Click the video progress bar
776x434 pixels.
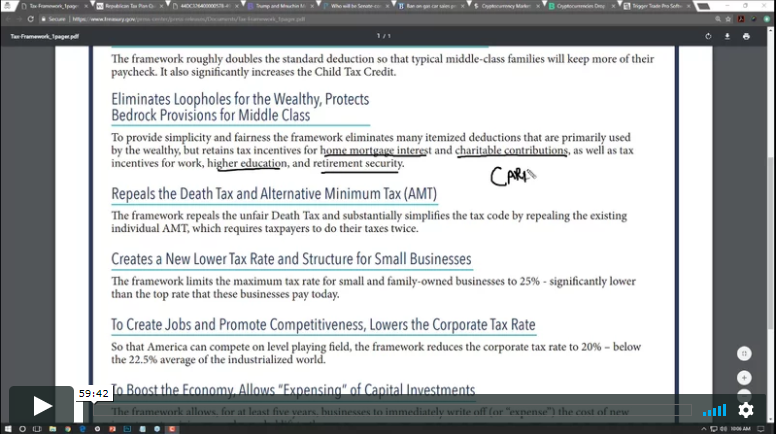[400, 409]
